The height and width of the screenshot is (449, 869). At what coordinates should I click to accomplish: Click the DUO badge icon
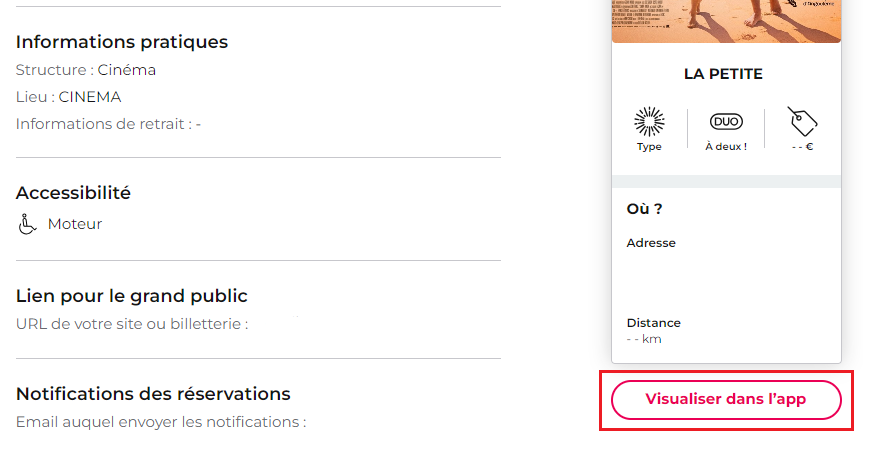(x=726, y=121)
